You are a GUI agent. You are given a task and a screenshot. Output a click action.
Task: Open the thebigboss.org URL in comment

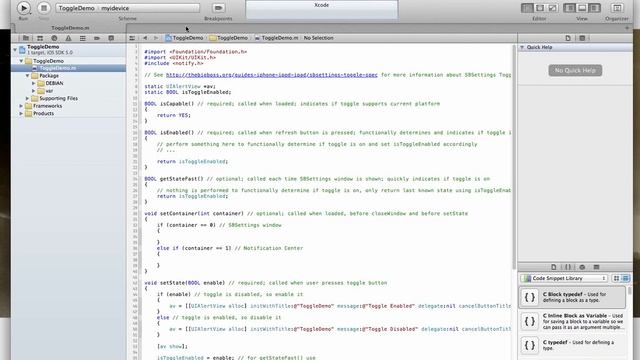point(271,75)
